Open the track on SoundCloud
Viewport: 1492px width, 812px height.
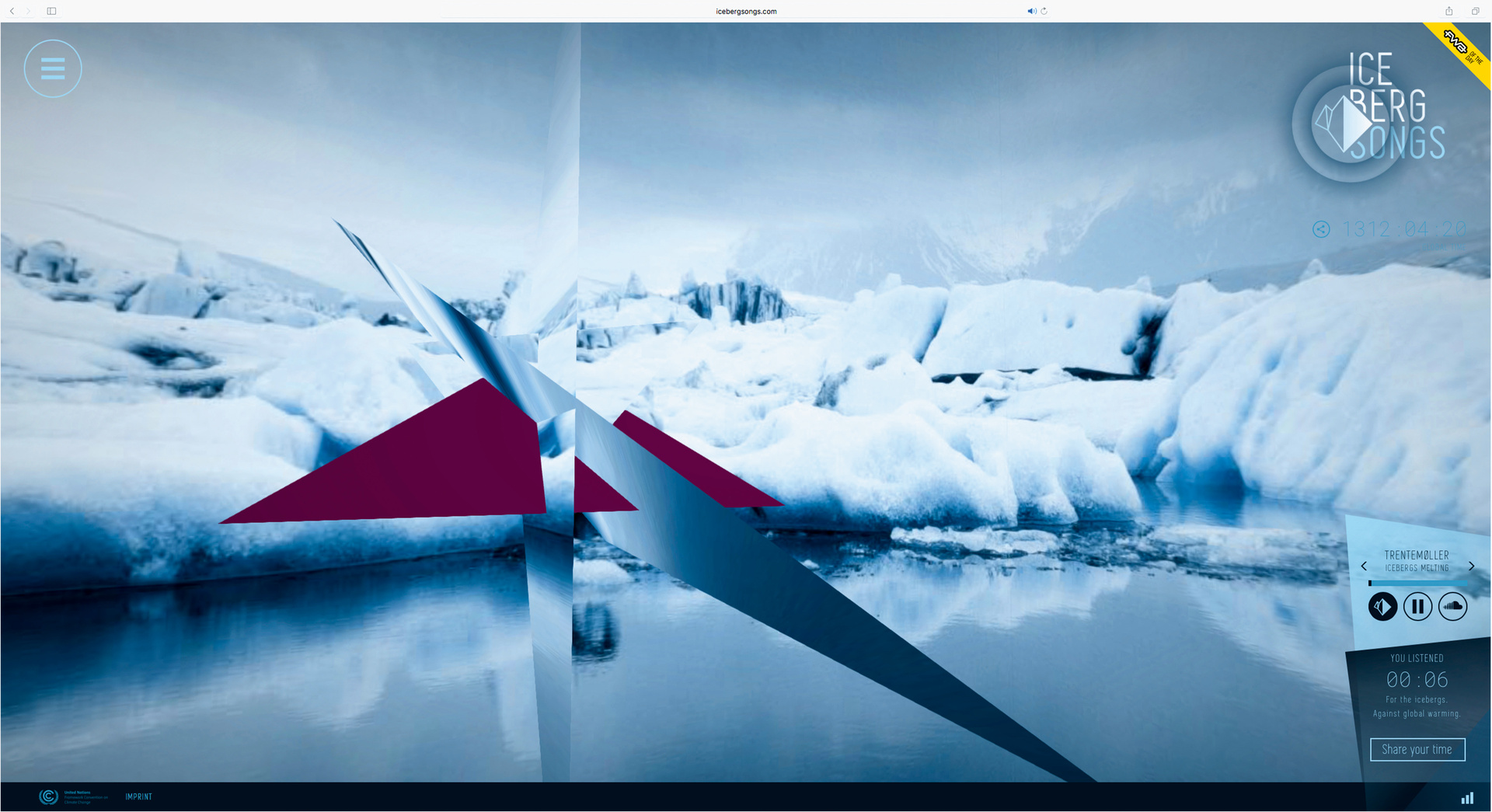pos(1452,607)
